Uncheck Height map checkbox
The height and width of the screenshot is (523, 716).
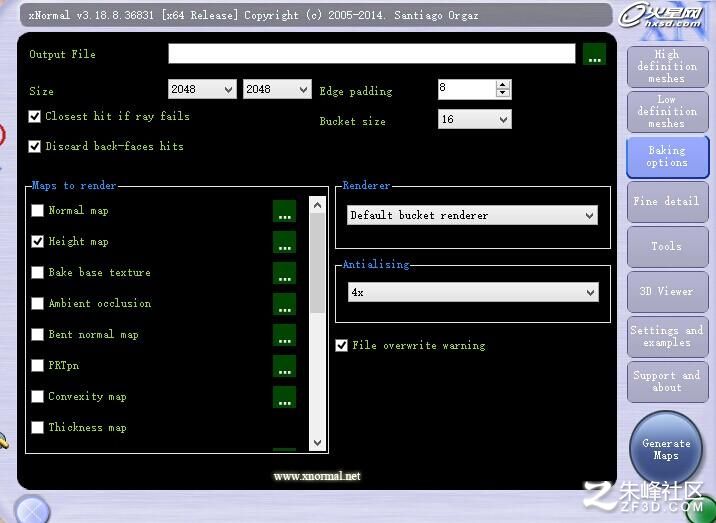[x=37, y=242]
